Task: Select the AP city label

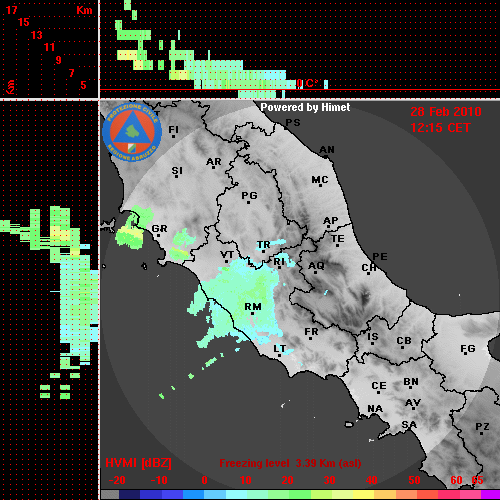Action: (x=330, y=221)
